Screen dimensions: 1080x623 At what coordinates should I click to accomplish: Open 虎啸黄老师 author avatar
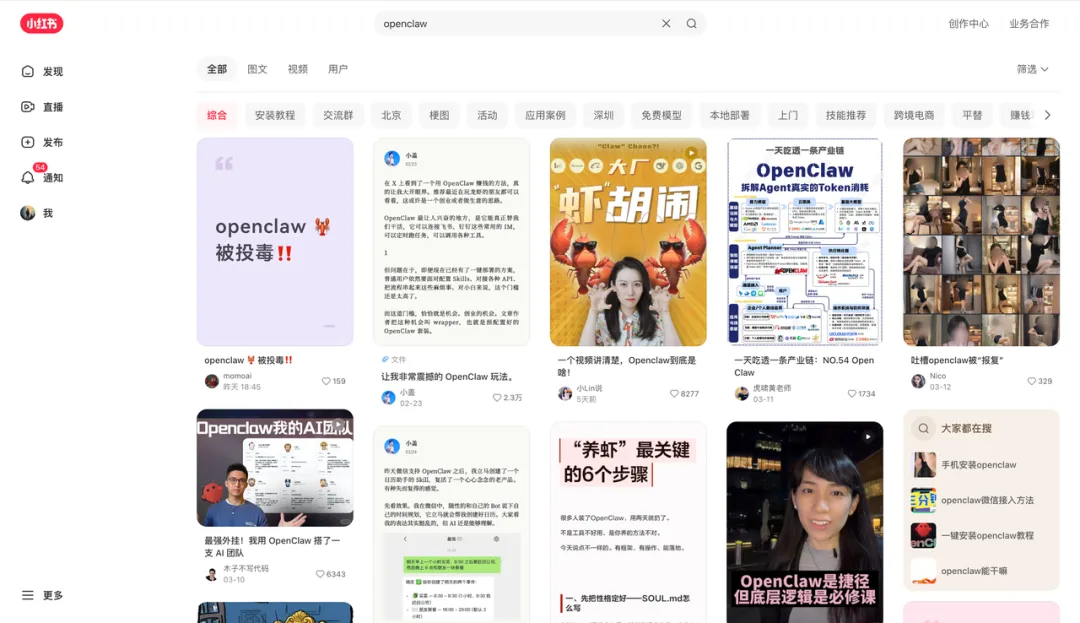coord(742,394)
